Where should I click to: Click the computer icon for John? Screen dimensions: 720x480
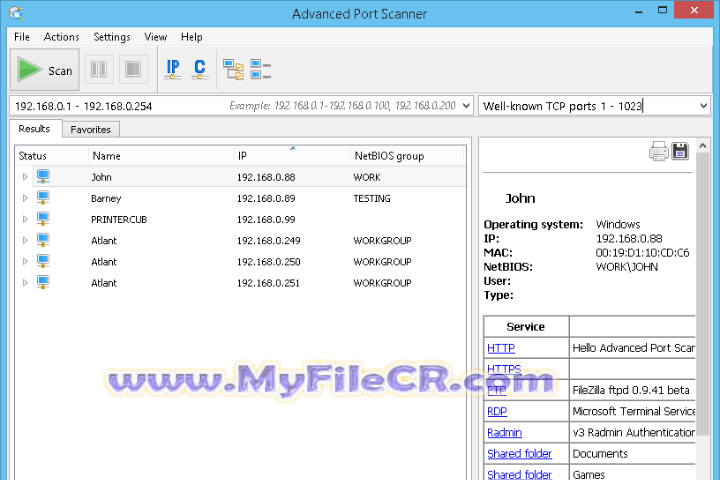pos(43,176)
